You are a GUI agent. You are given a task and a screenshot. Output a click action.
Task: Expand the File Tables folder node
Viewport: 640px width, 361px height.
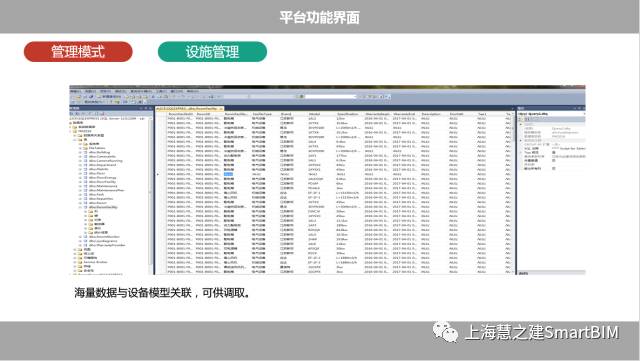pyautogui.click(x=80, y=148)
